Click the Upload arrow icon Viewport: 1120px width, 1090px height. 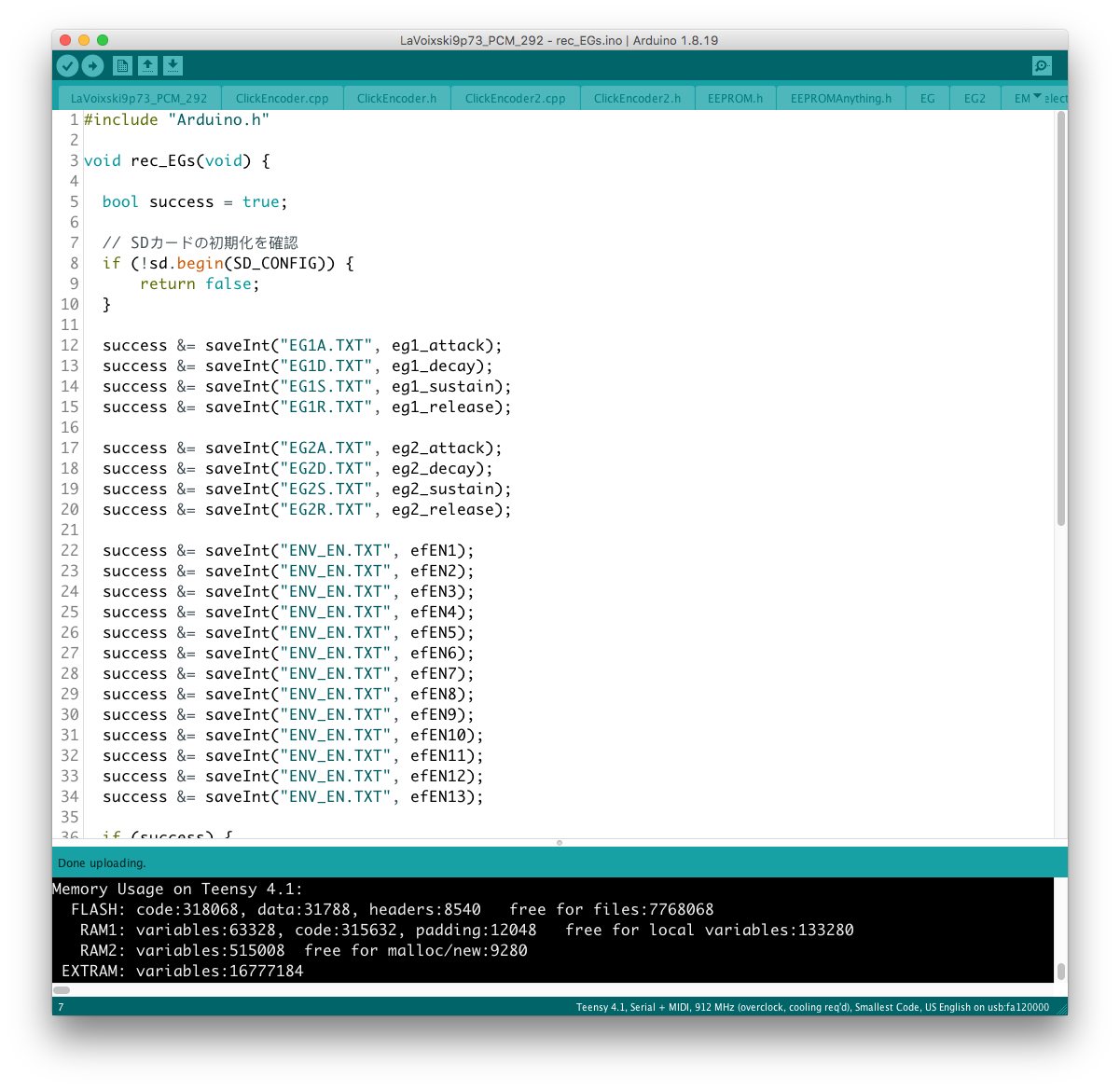(x=92, y=65)
